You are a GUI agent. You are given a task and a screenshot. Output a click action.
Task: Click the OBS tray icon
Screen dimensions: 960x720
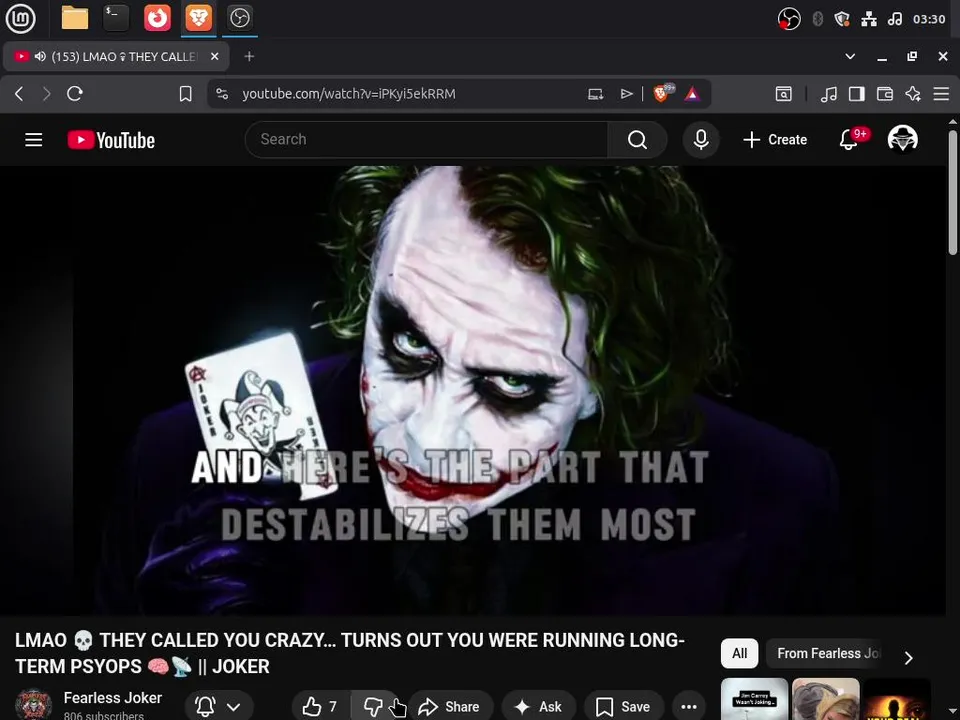pos(789,19)
